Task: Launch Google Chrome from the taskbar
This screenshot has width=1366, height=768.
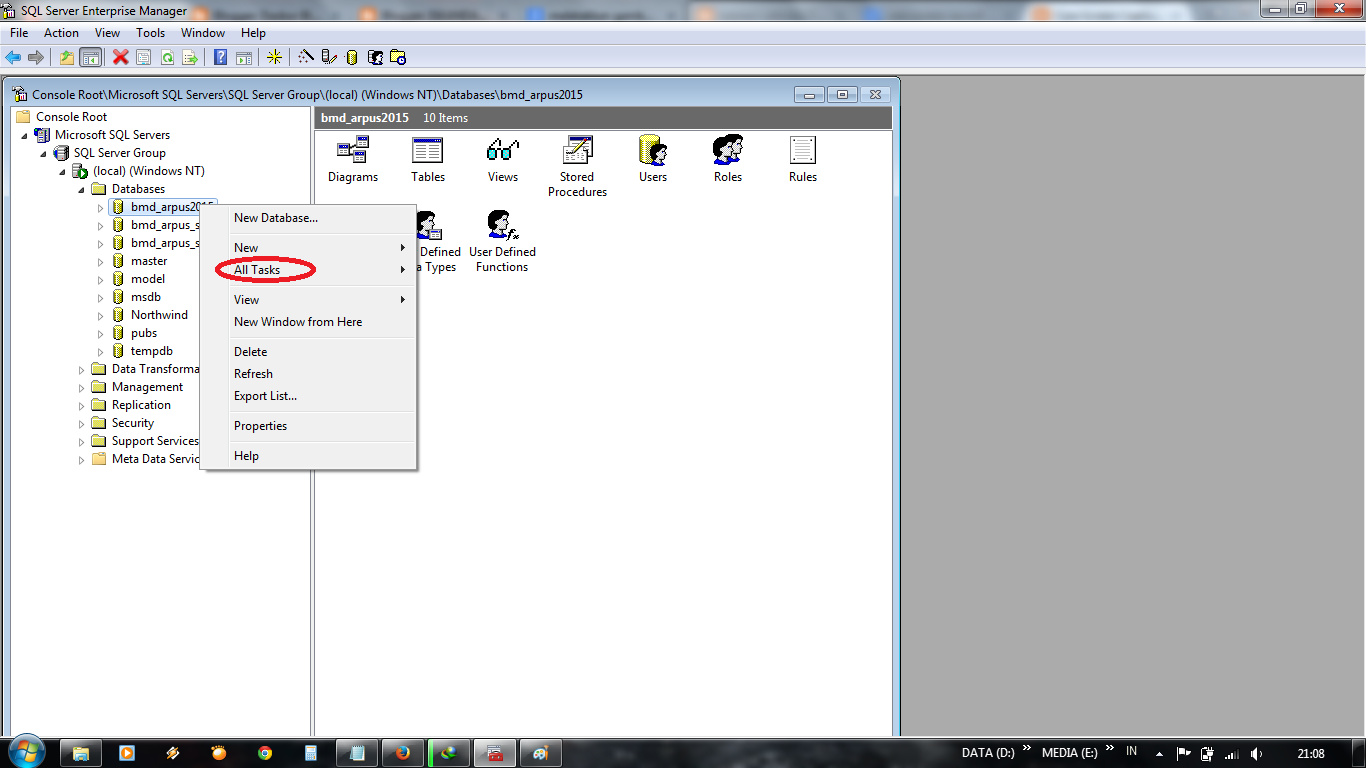Action: tap(264, 752)
